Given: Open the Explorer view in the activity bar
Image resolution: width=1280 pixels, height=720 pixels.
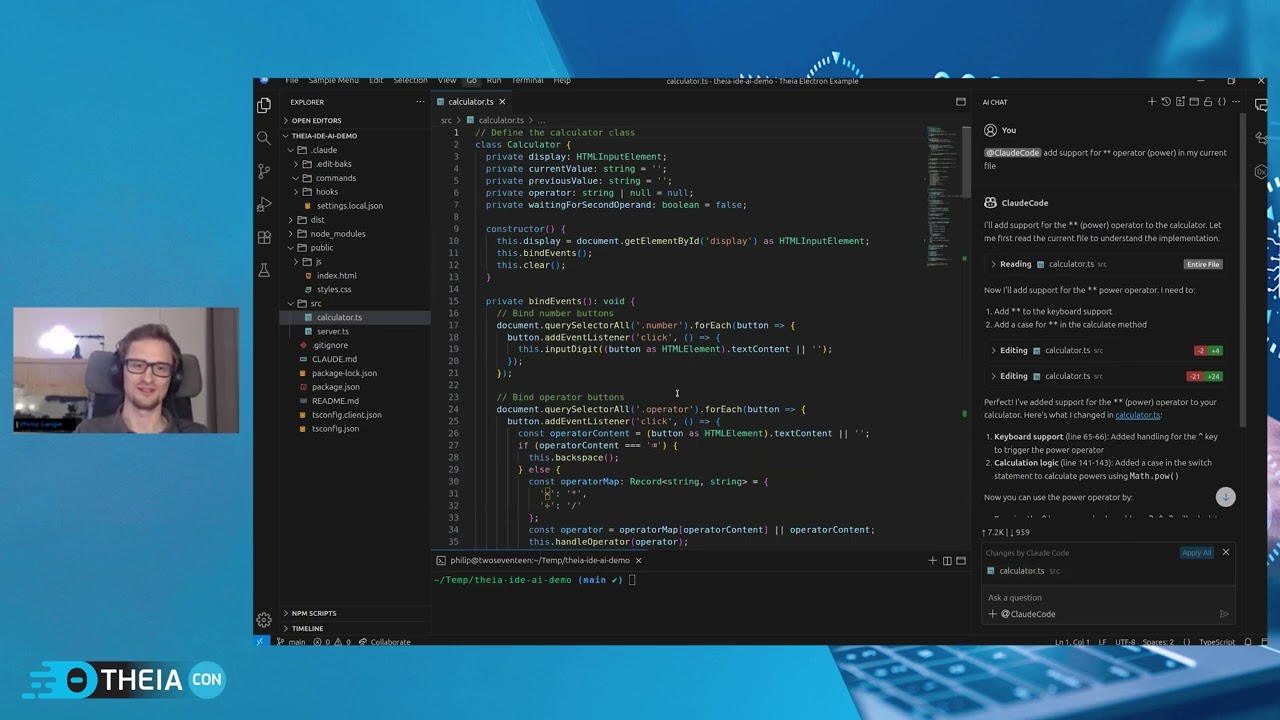Looking at the screenshot, I should 264,105.
